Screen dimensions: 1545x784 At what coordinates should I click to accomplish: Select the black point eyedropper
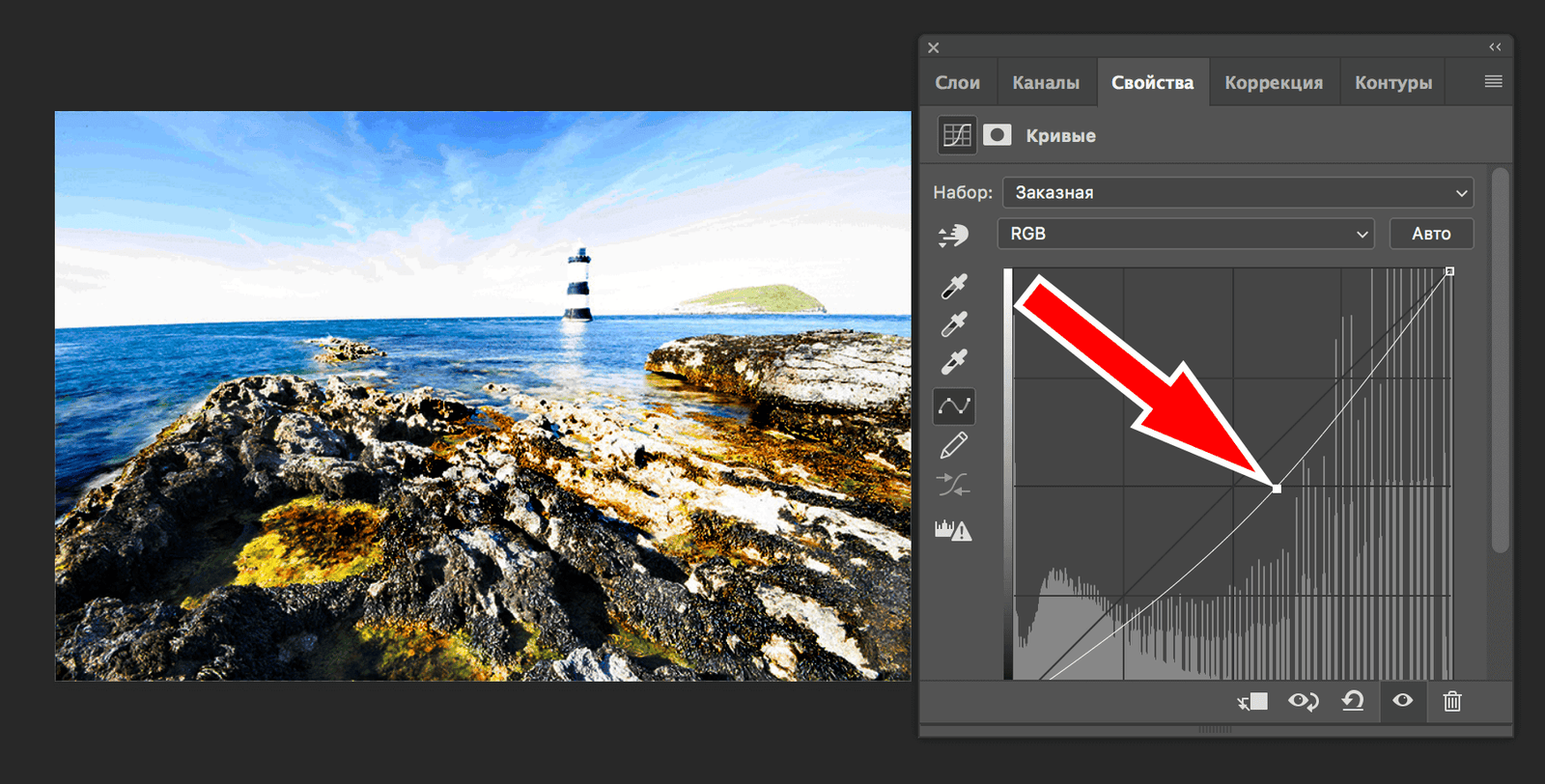954,287
